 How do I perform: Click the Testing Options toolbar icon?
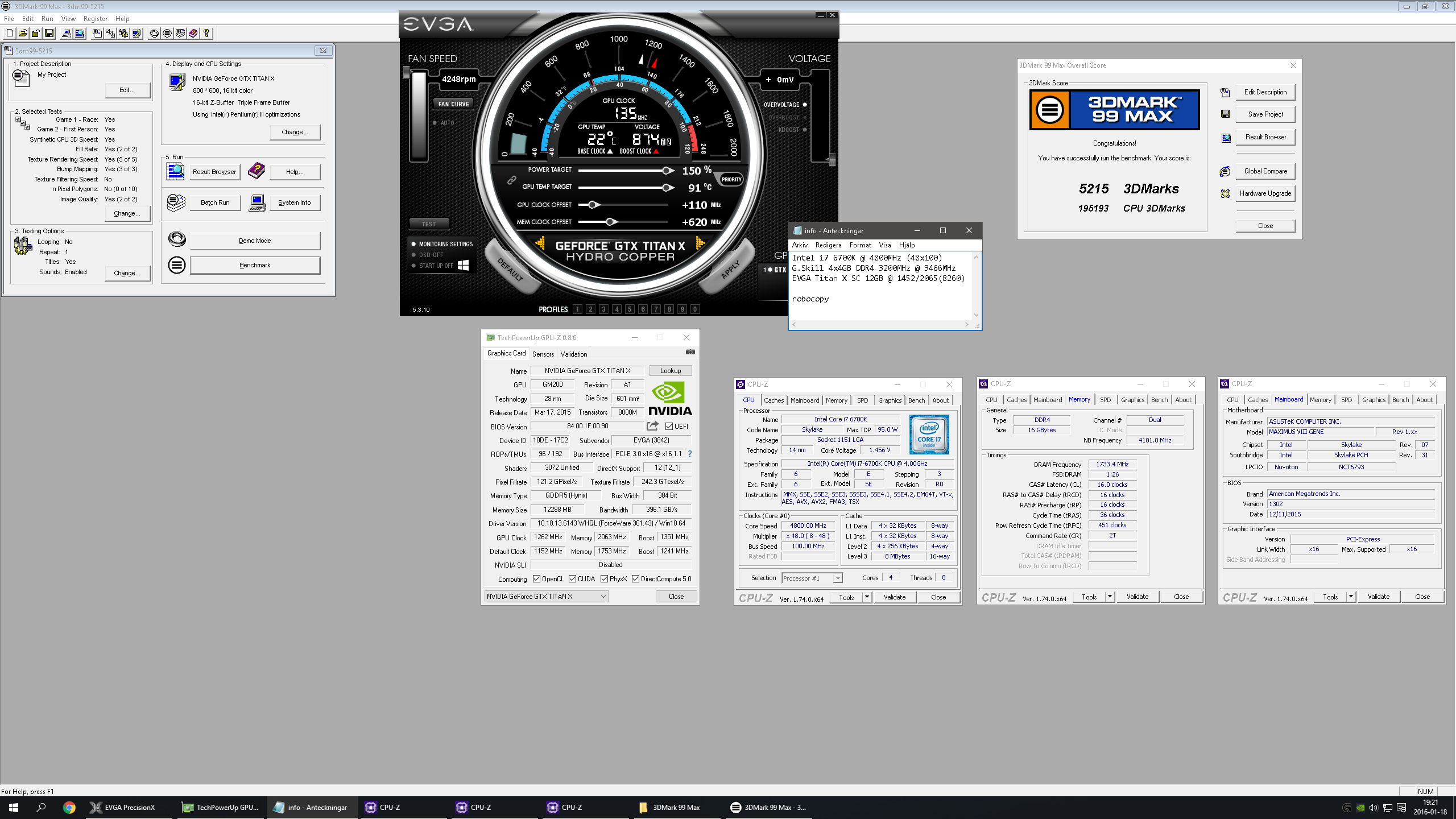coord(123,34)
